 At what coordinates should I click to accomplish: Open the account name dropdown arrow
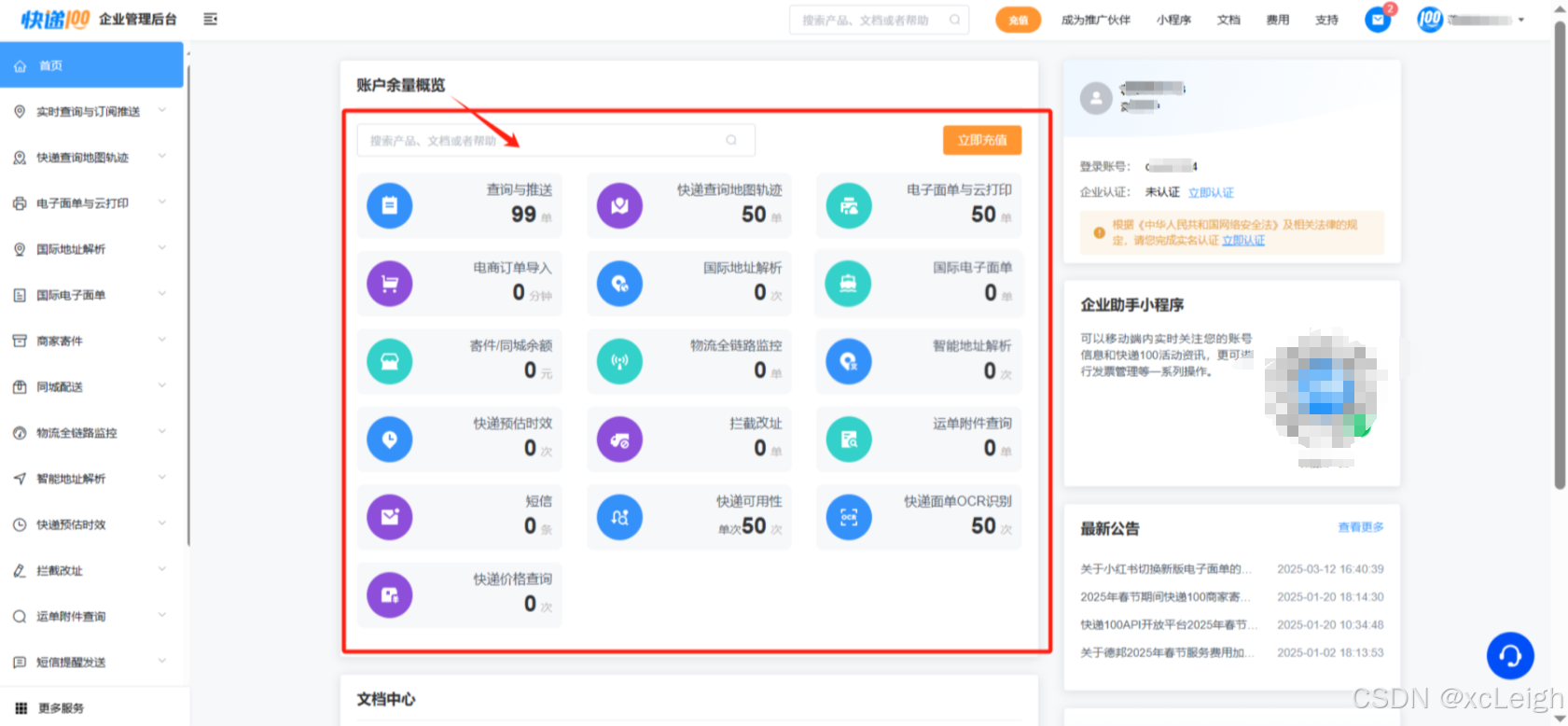(x=1521, y=20)
